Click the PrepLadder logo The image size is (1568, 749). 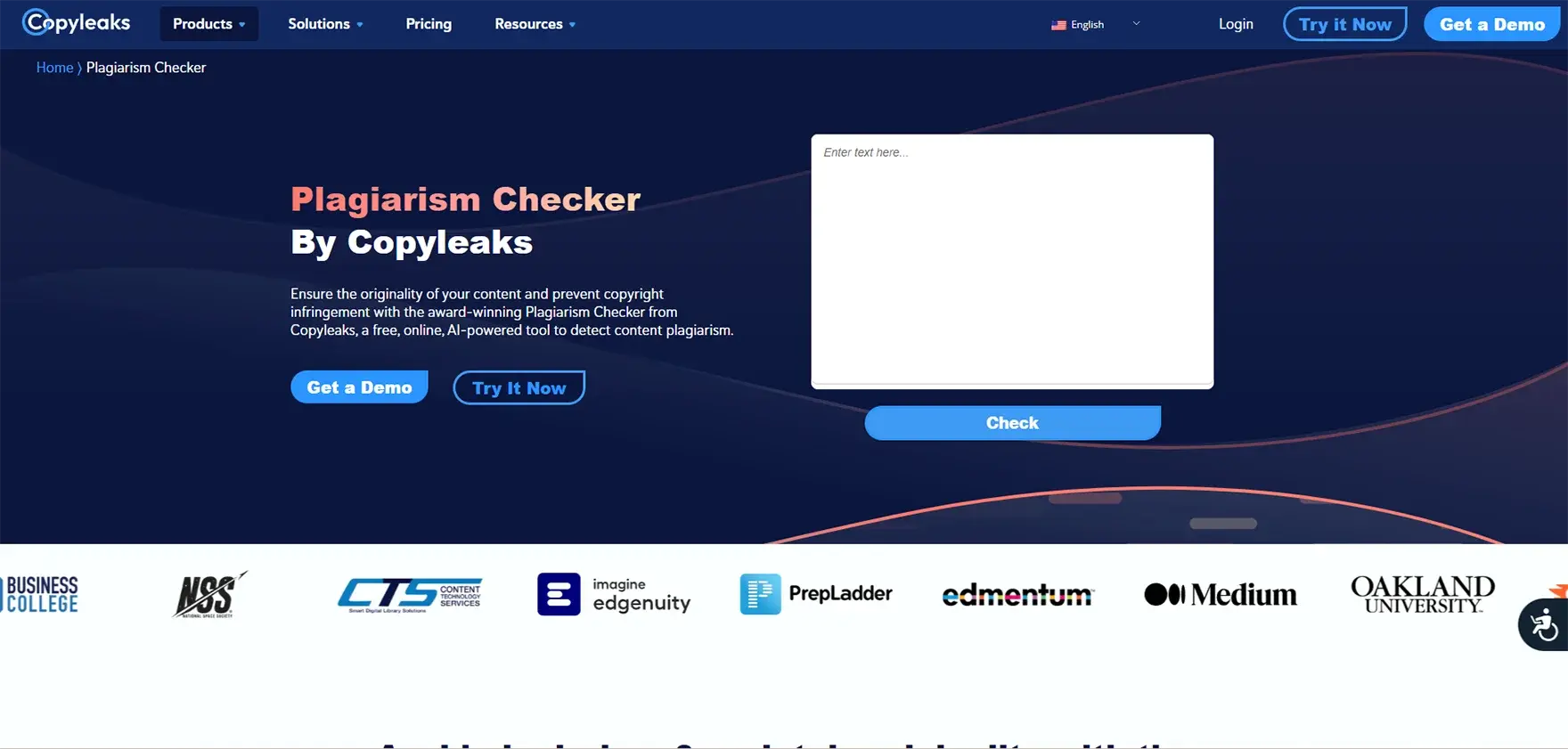pyautogui.click(x=816, y=594)
